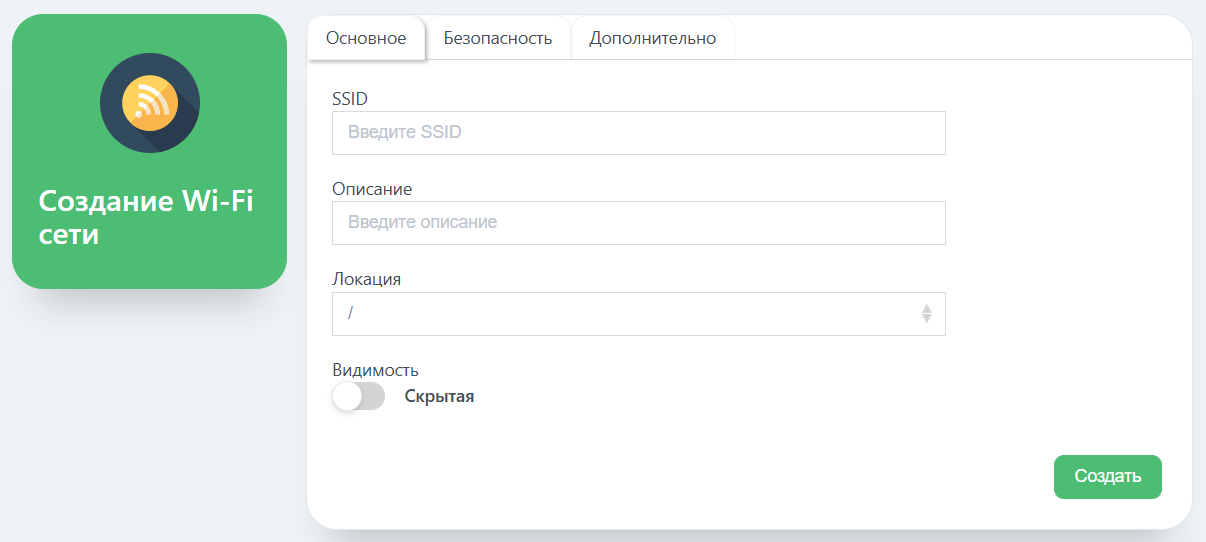Click the Создание Wi-Fi сети heading
This screenshot has width=1206, height=542.
146,217
